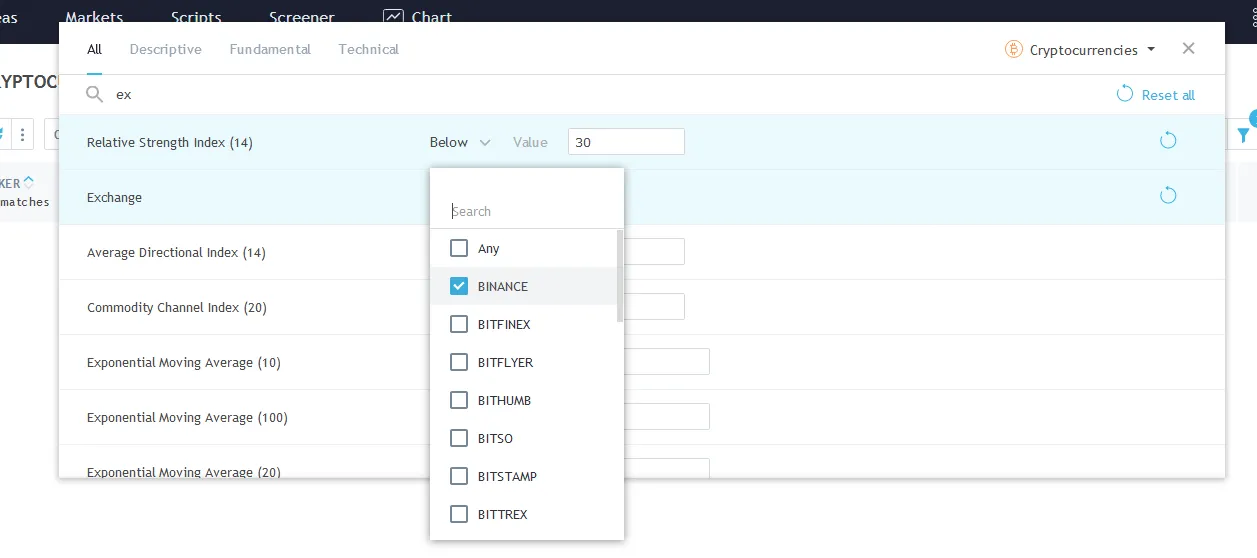Click the Reset all link
The image size is (1257, 558).
pos(1156,94)
